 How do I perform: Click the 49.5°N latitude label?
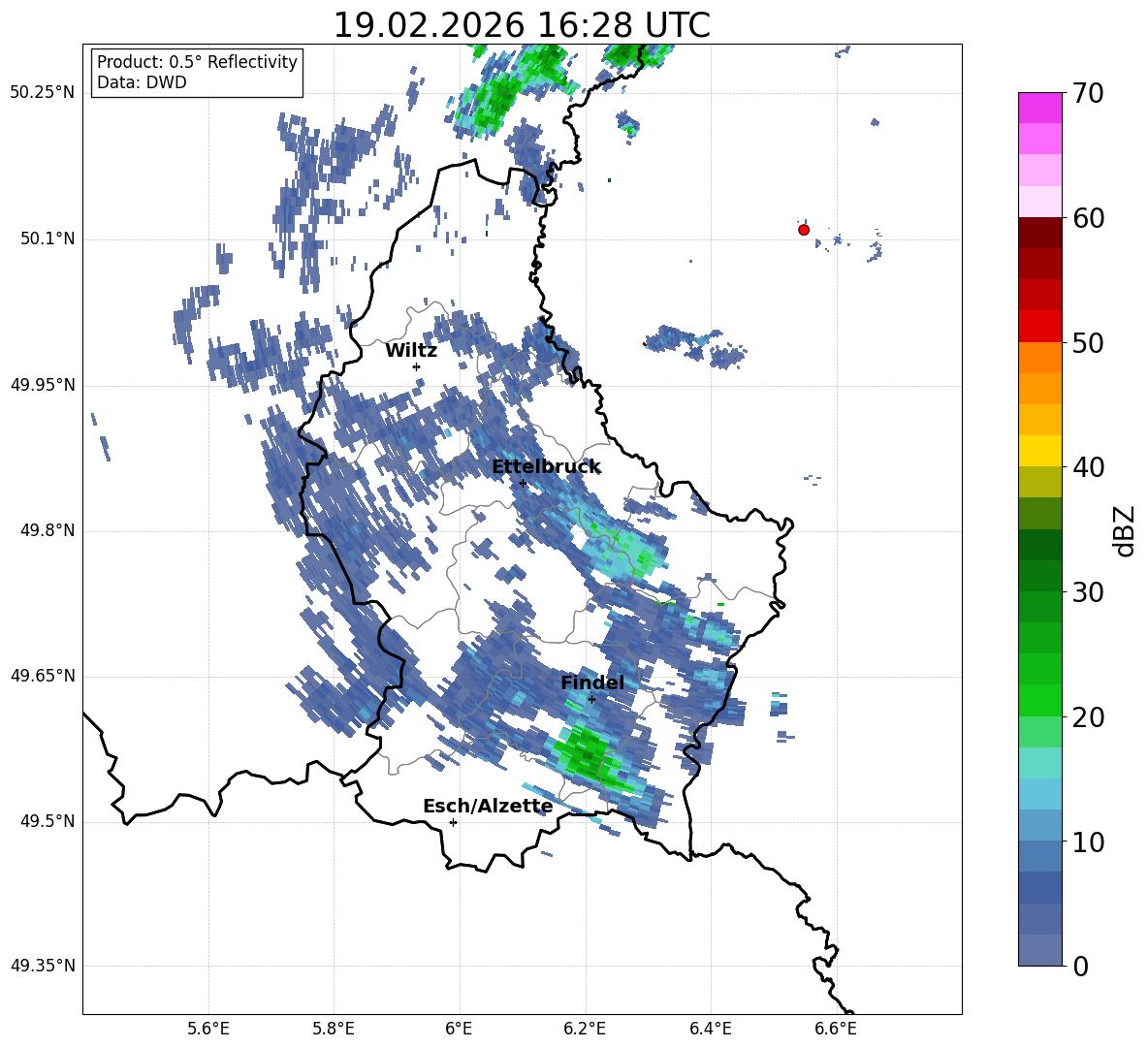click(x=48, y=821)
